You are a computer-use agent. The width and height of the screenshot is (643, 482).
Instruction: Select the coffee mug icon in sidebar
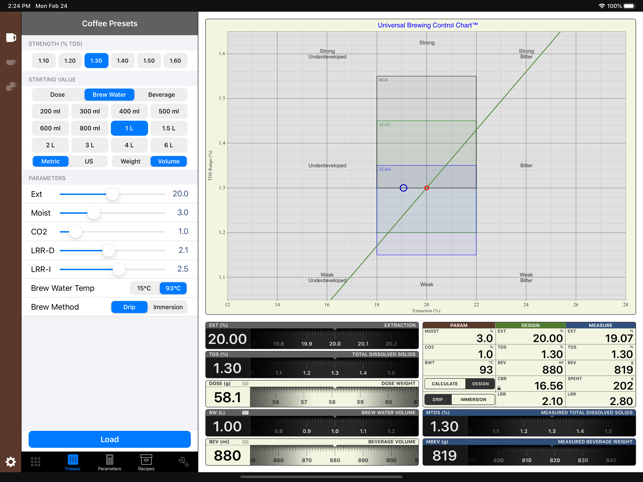pos(11,38)
